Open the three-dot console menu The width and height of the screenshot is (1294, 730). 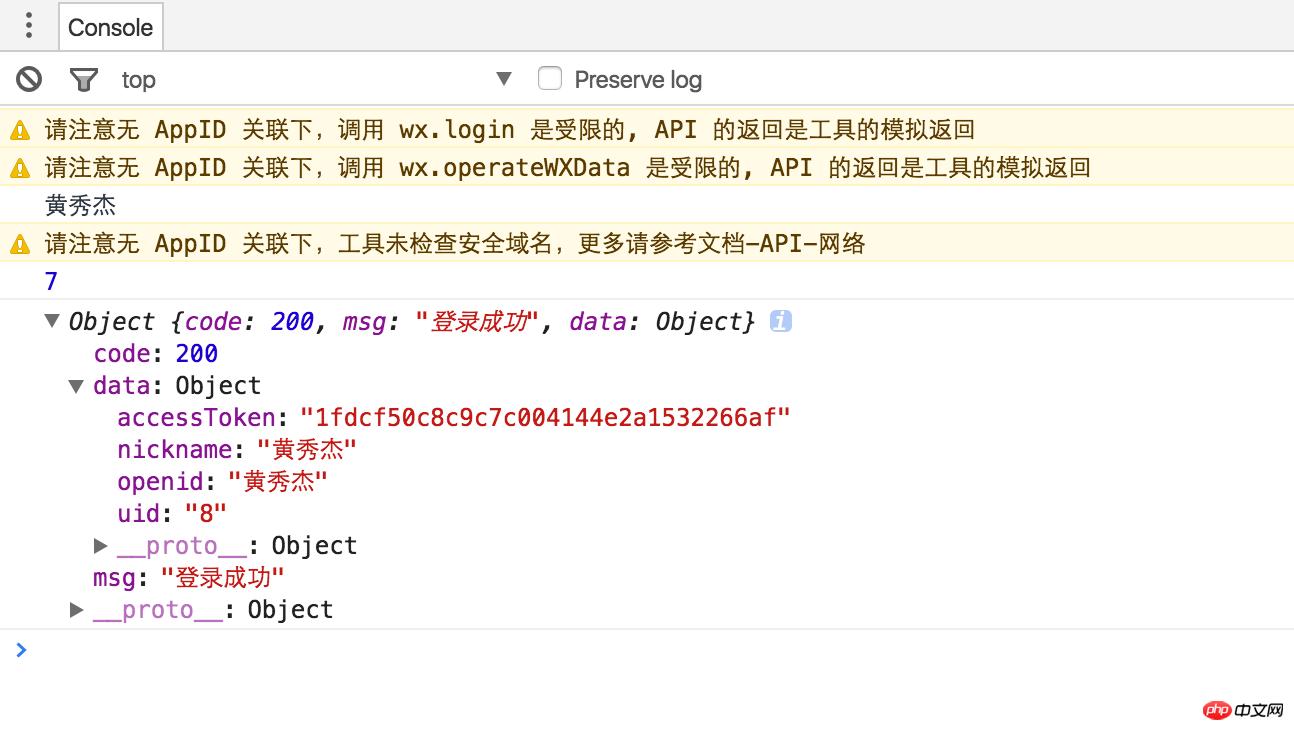[x=29, y=26]
